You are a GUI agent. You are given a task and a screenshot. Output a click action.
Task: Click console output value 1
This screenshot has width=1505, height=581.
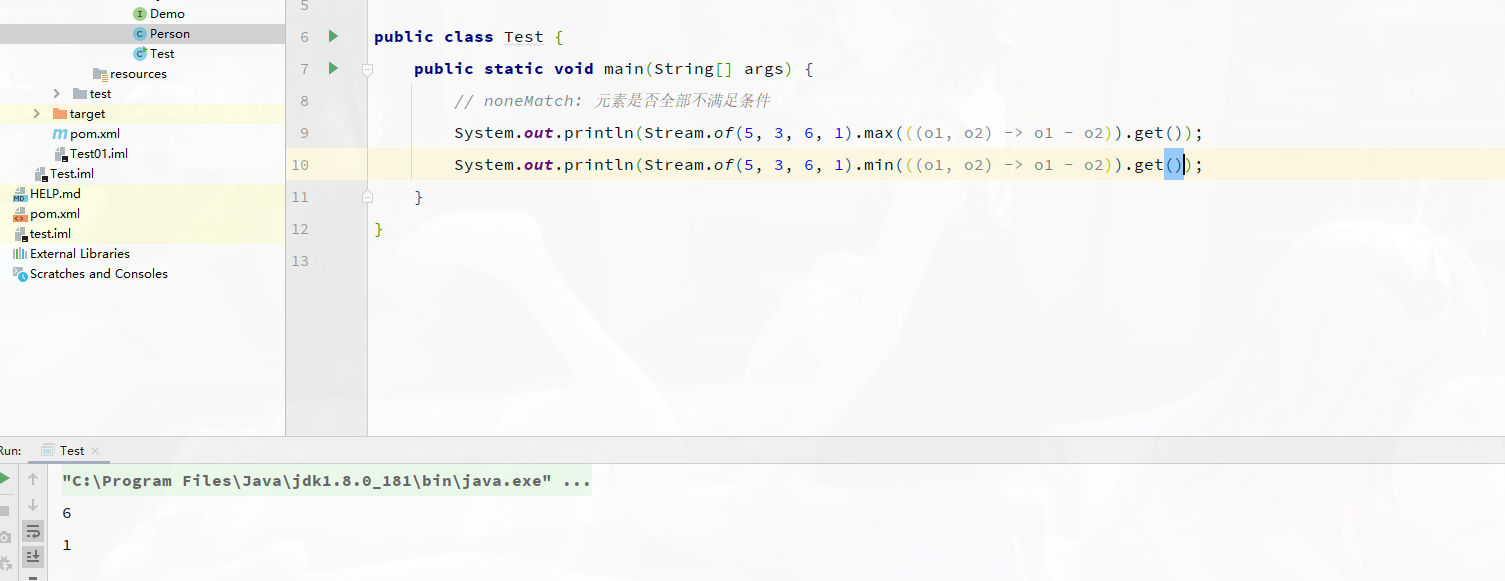(67, 545)
